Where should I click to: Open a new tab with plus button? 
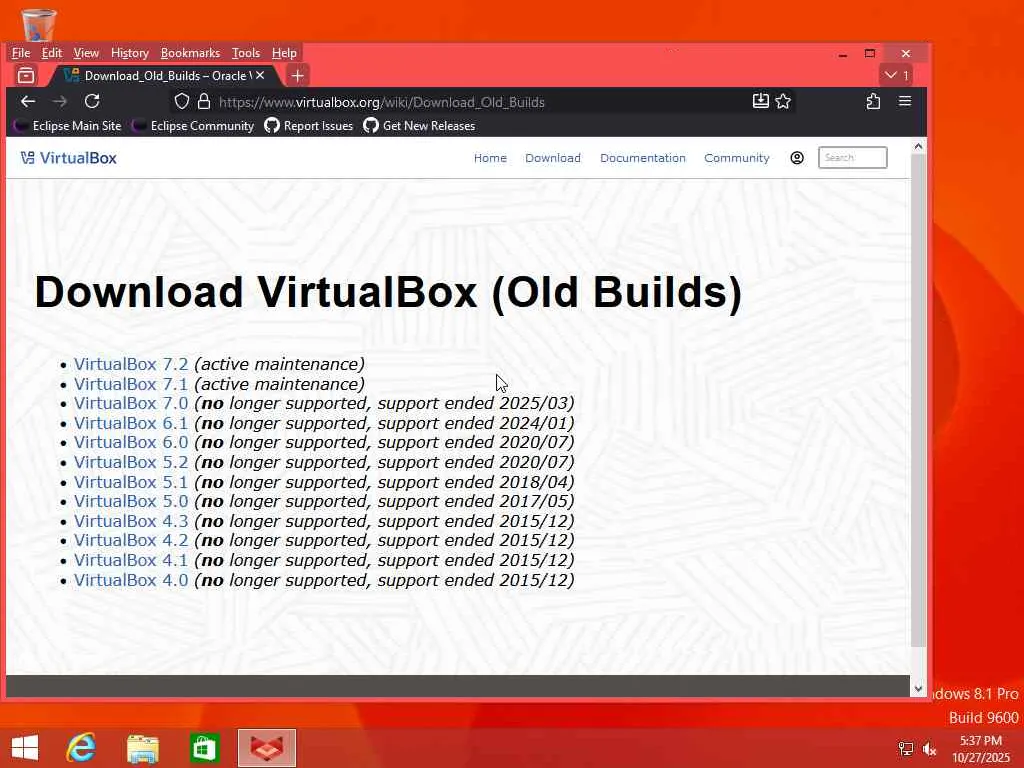tap(298, 76)
